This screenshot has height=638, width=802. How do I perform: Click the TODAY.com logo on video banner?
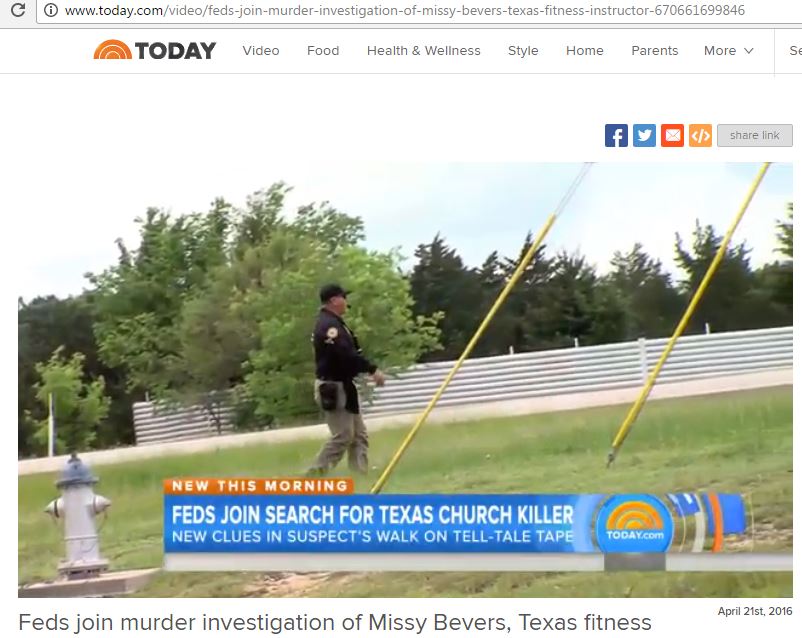635,524
